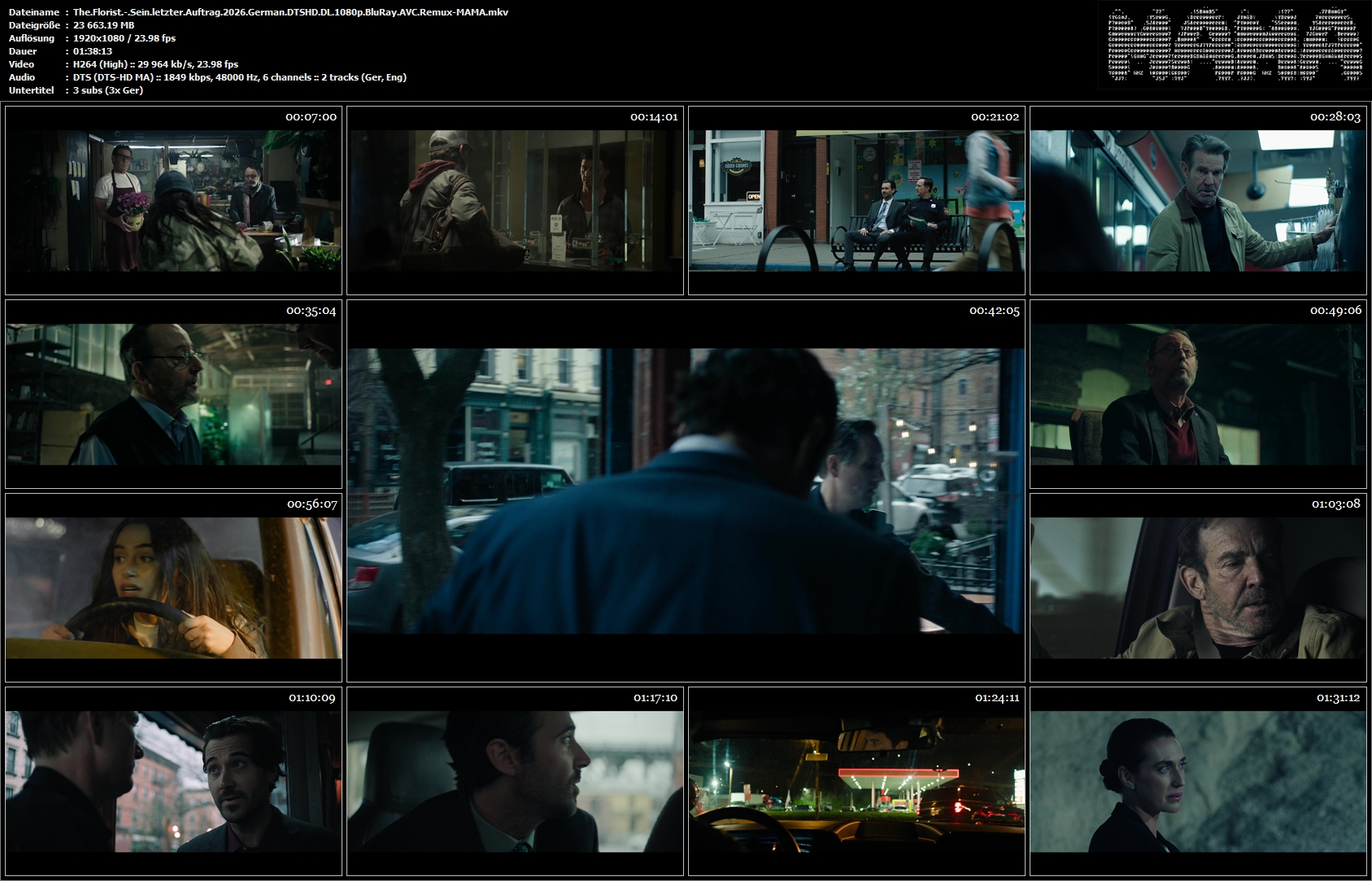Open the frame at timestamp 00:14:01
1372x881 pixels.
[x=515, y=200]
